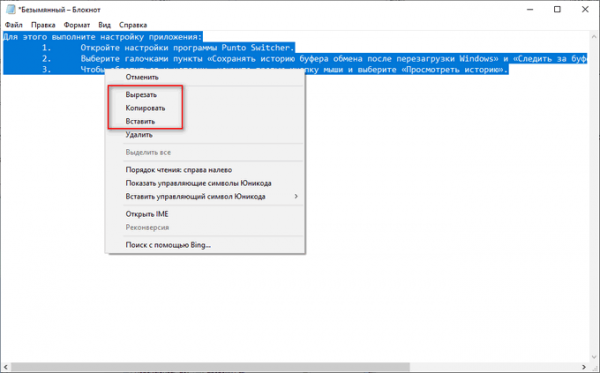600x373 pixels.
Task: Click the Notepad icon in the title bar
Action: click(x=11, y=10)
